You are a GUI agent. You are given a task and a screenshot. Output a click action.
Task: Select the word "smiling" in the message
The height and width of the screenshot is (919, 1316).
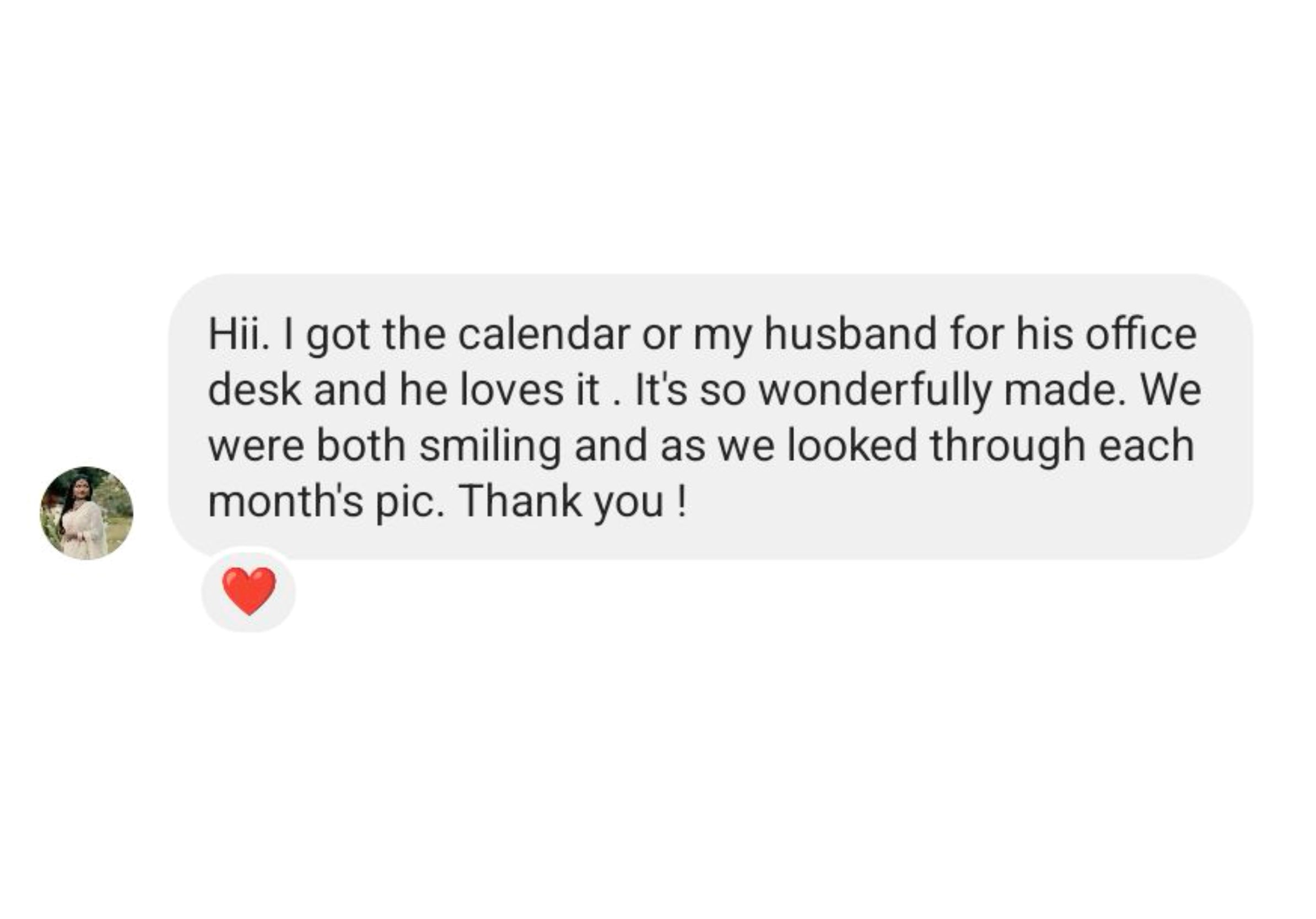pos(490,446)
